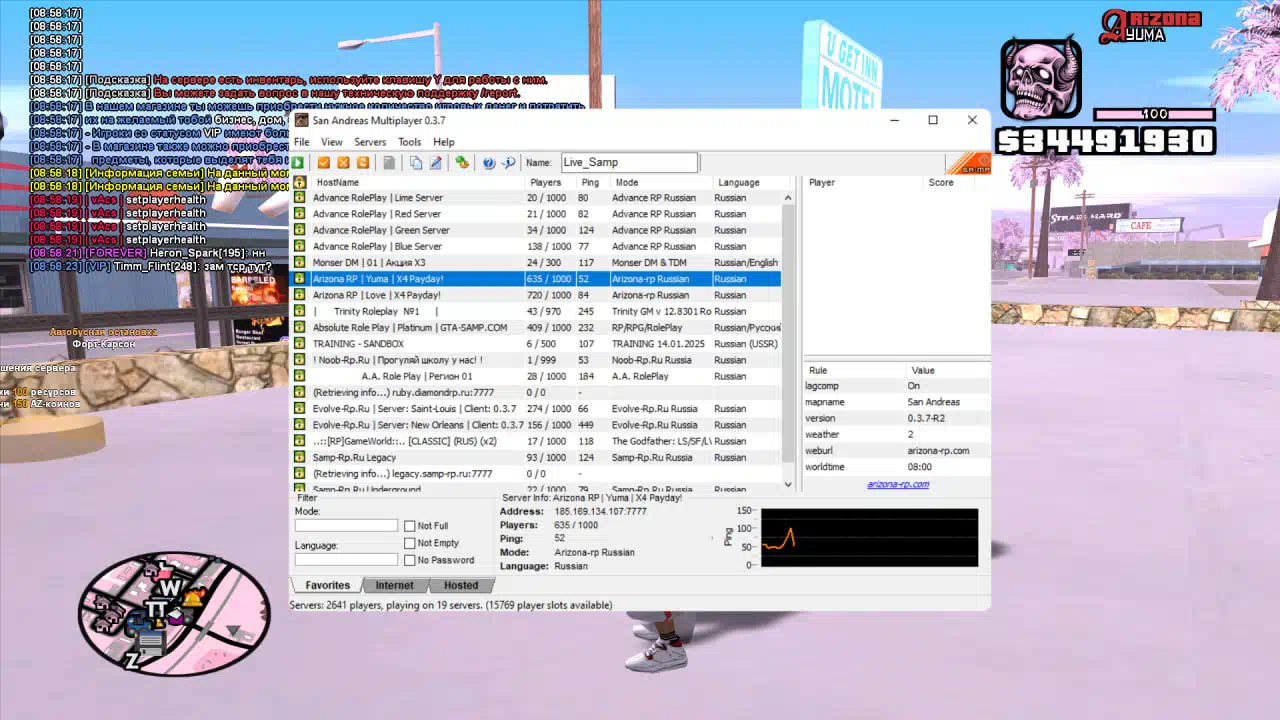Click the icon beside Advance RolePlay Blue Server
Screen dimensions: 1280x720
[x=299, y=246]
